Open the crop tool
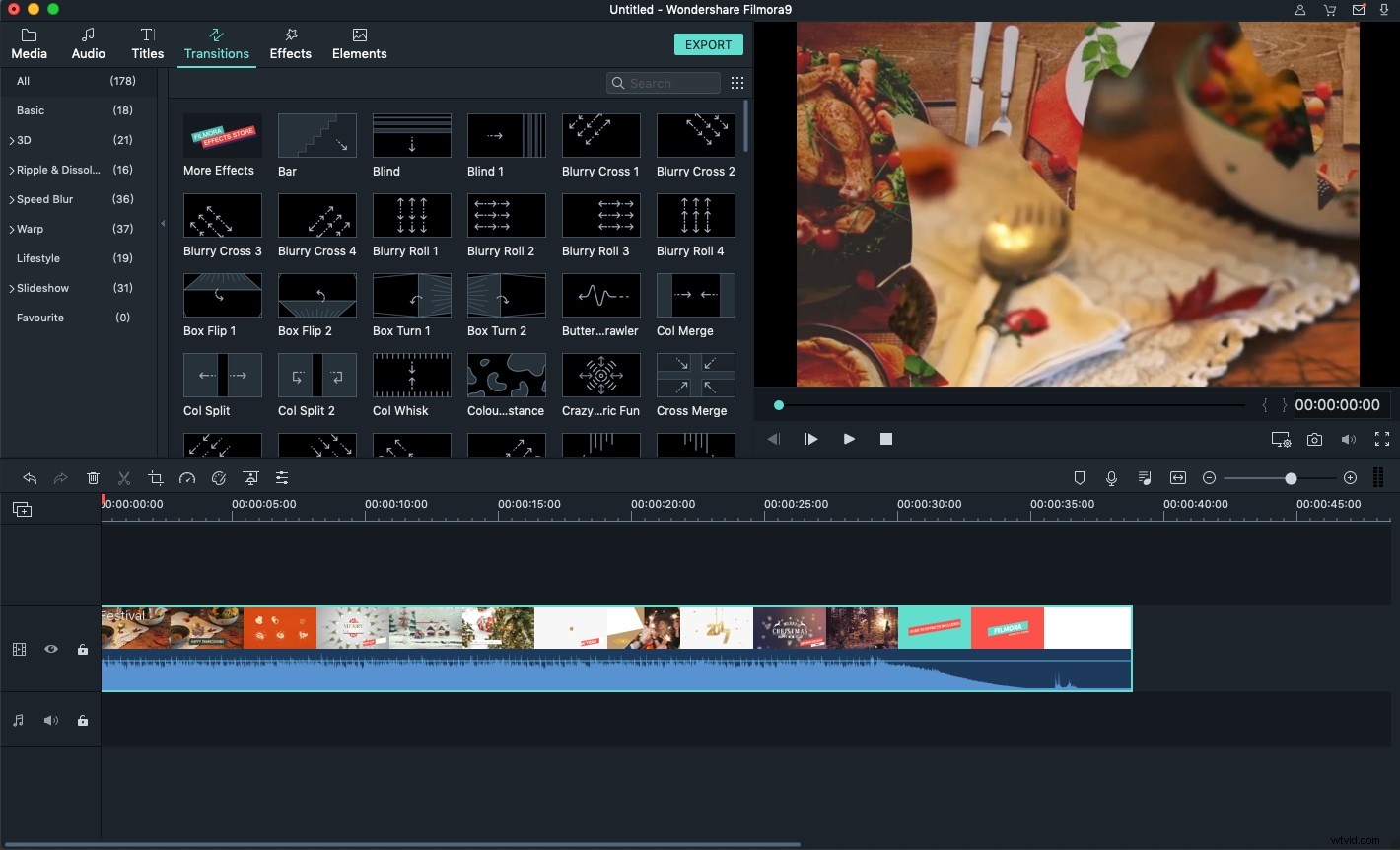Viewport: 1400px width, 850px height. pos(156,477)
